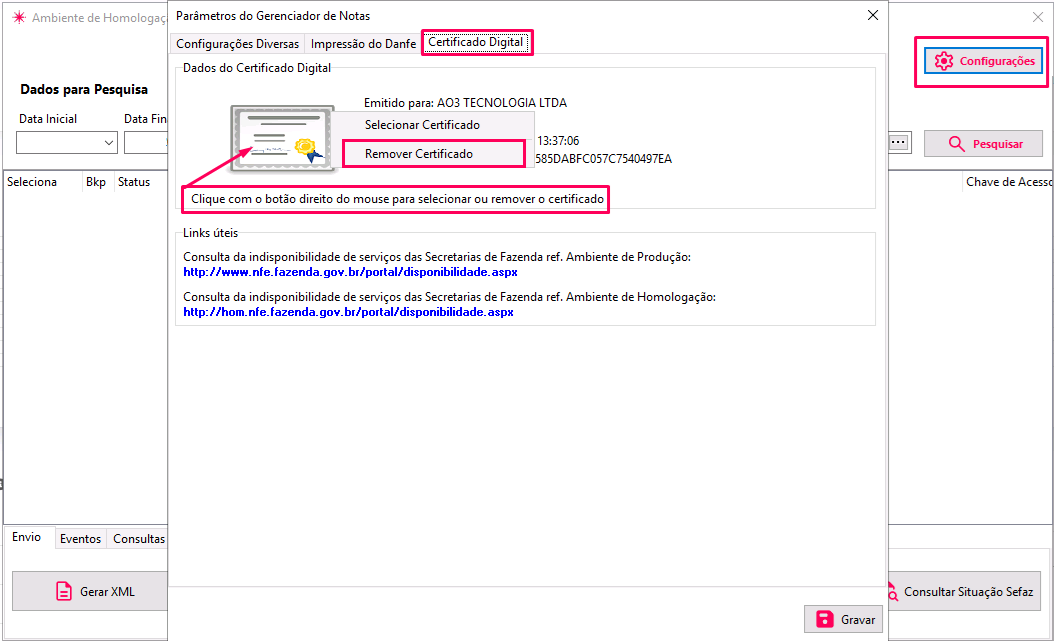Switch to the Envio tab

[27, 537]
